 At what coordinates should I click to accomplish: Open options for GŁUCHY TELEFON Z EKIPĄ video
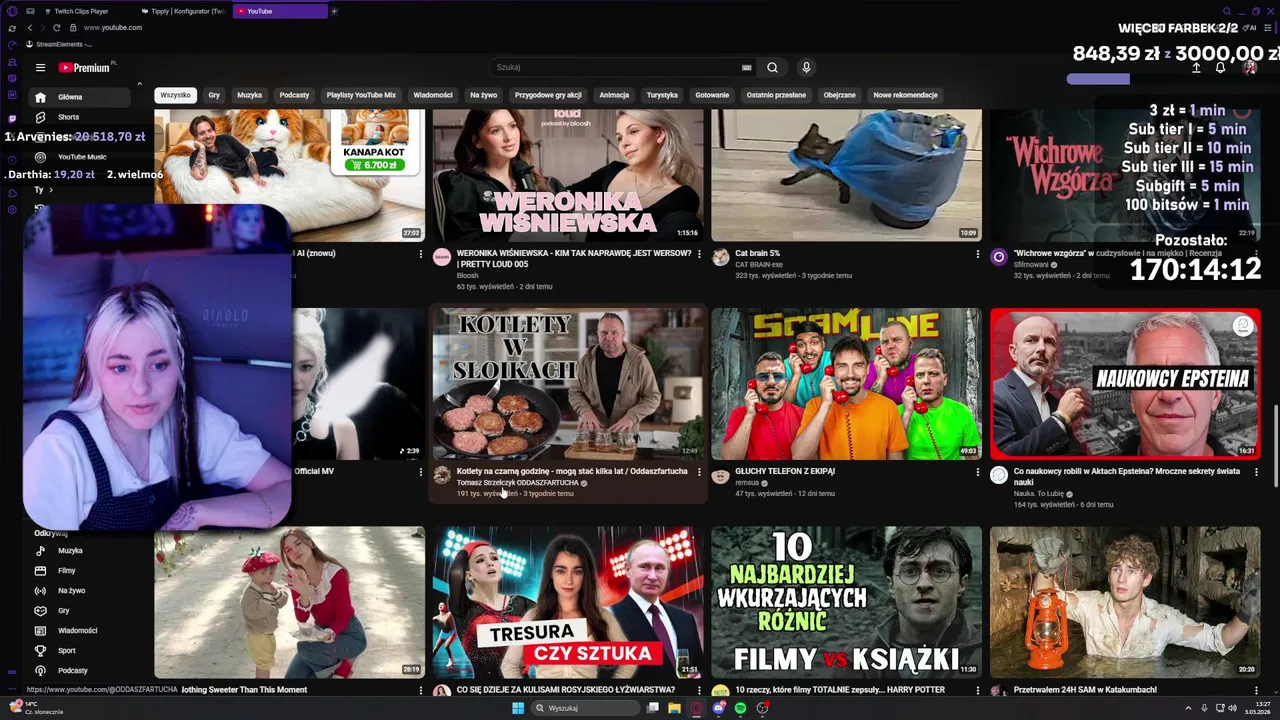coord(977,472)
